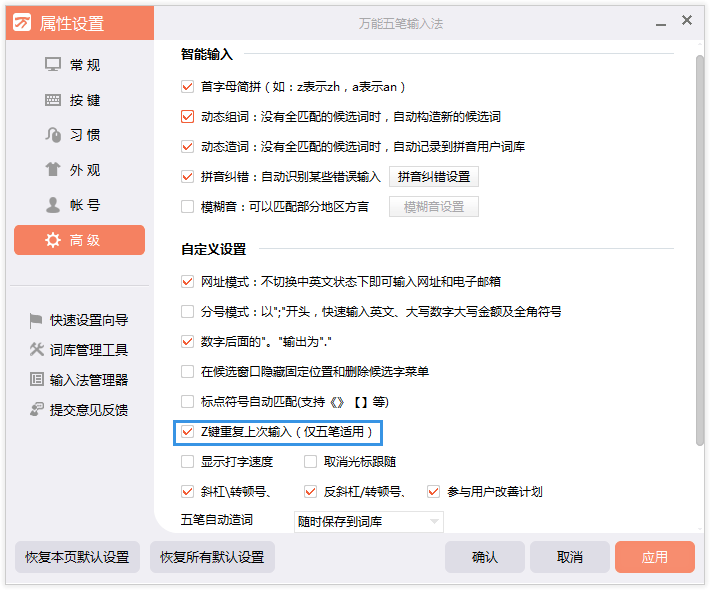Click the 拼音纠错设置 button
The height and width of the screenshot is (590, 710).
(x=433, y=177)
